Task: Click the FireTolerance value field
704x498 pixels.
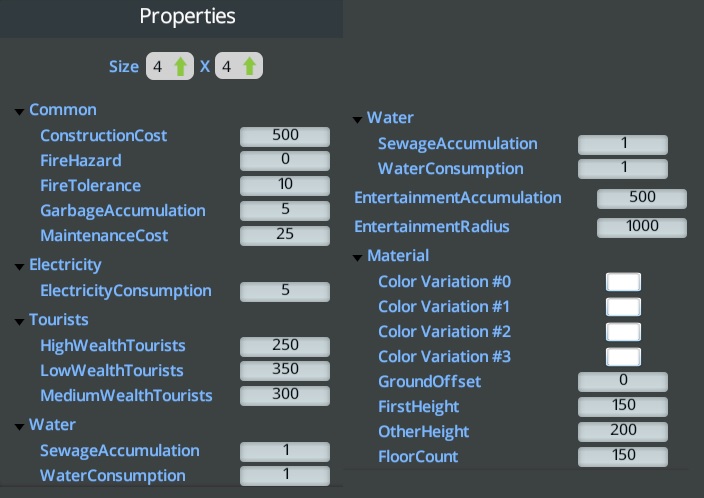Action: [285, 186]
